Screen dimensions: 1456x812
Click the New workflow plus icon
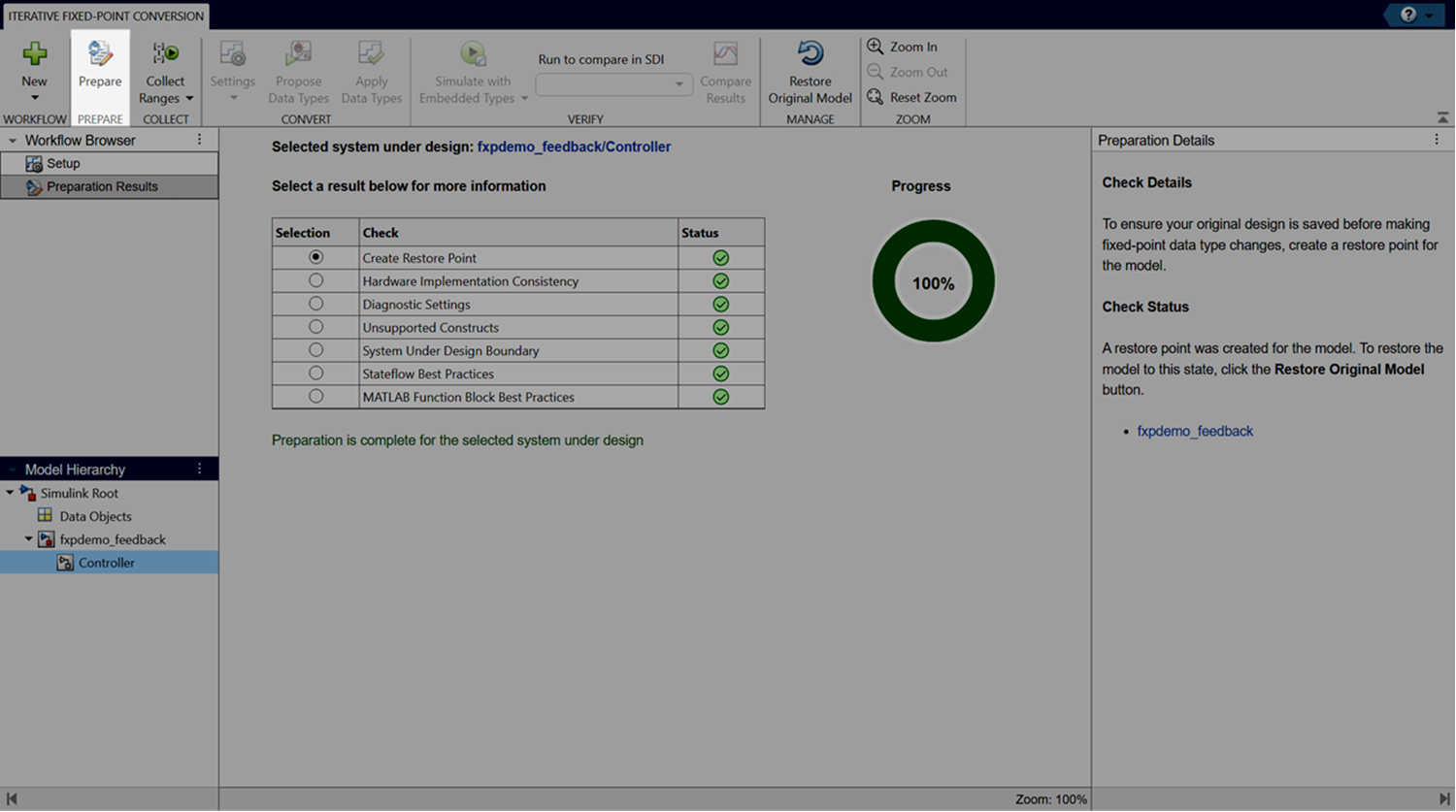point(35,54)
